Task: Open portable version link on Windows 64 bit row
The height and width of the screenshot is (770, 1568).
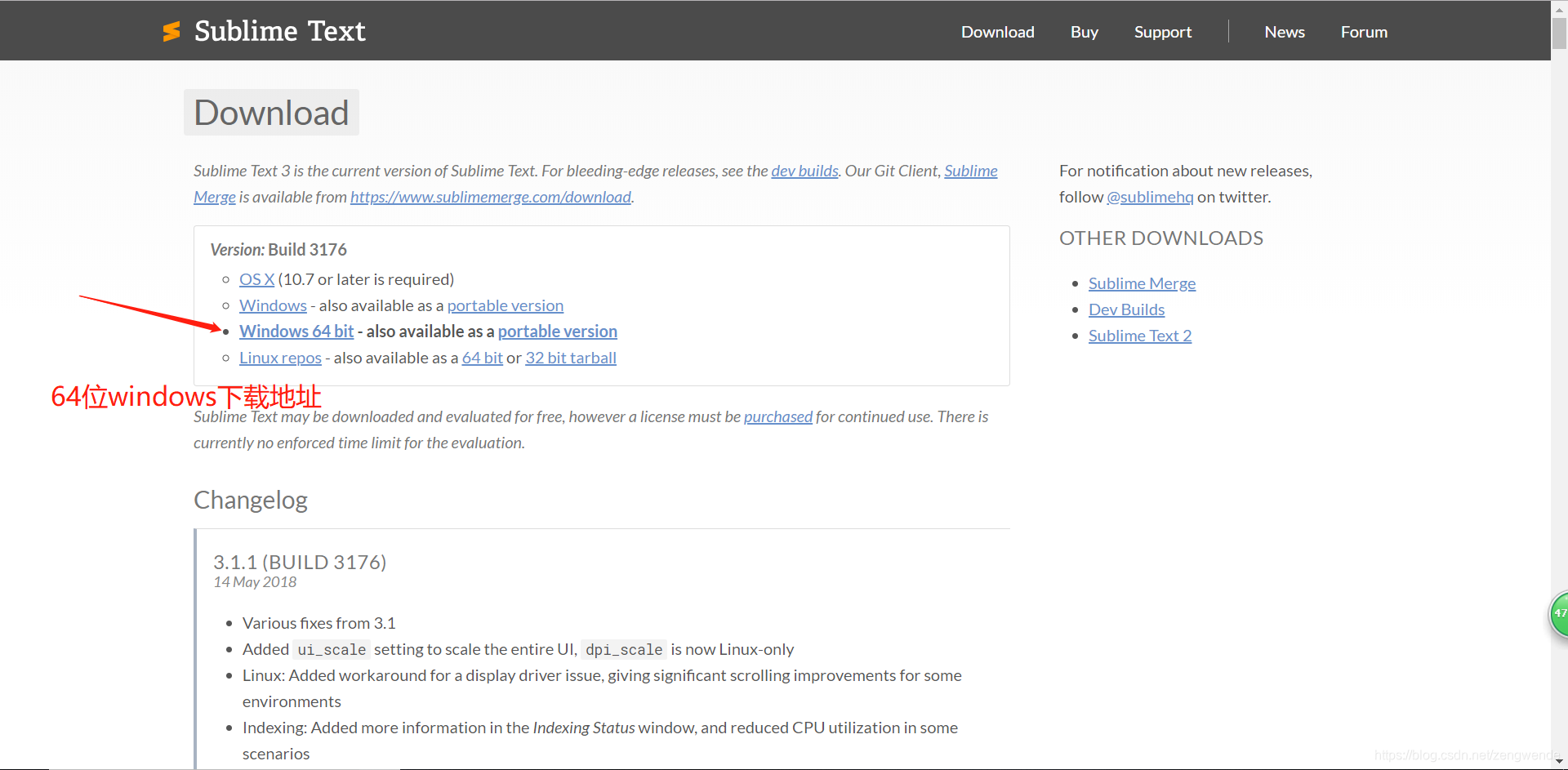Action: (557, 332)
